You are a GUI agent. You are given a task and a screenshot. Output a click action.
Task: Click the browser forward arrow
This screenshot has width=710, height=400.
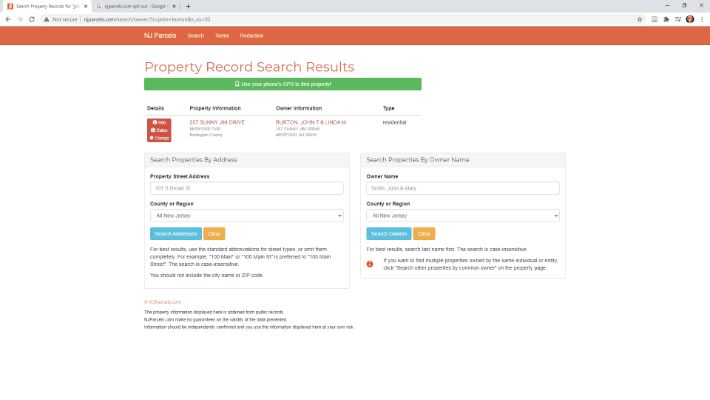[x=20, y=19]
